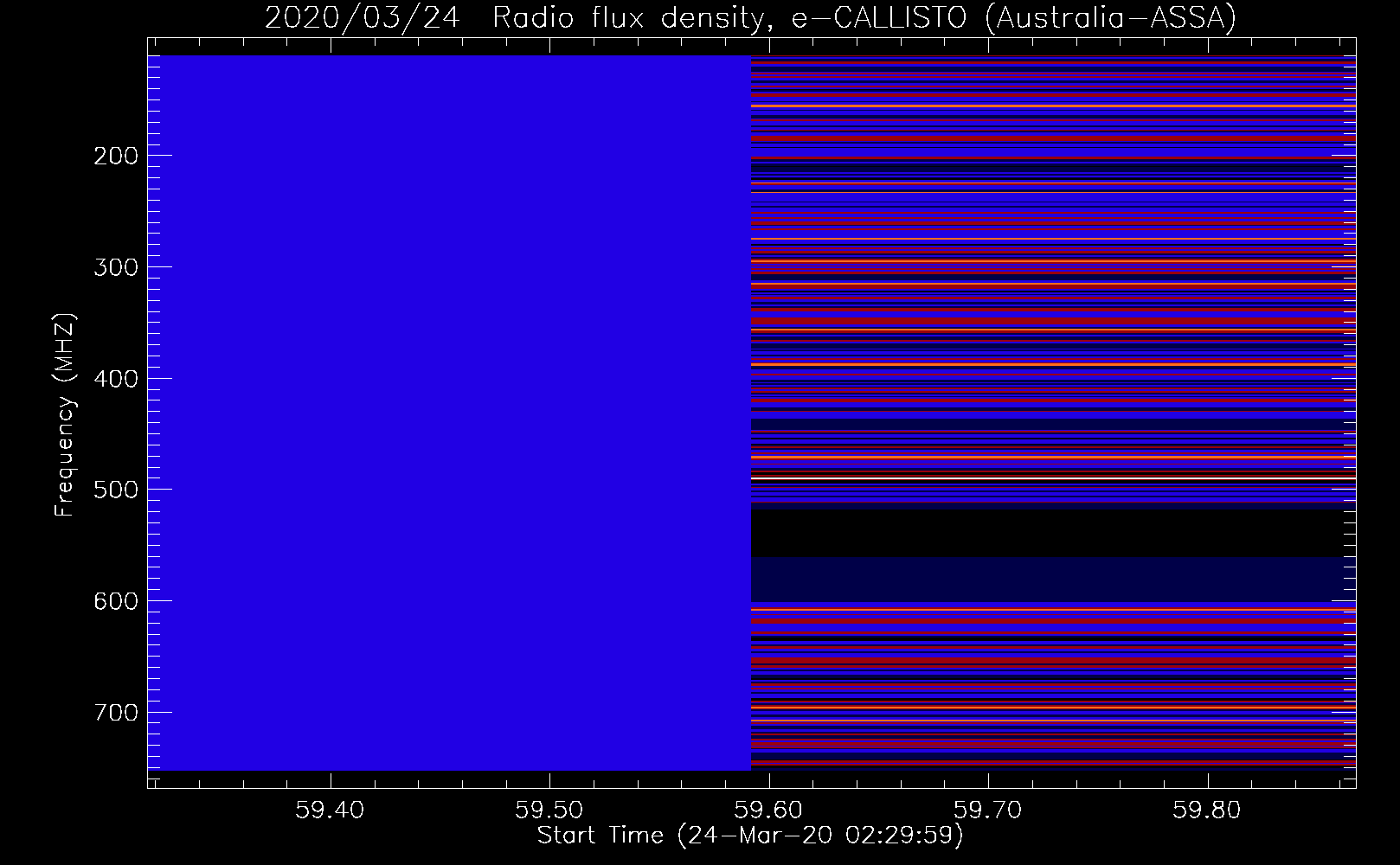Click the 300 frequency tick label
Viewport: 1400px width, 865px height.
[x=115, y=267]
